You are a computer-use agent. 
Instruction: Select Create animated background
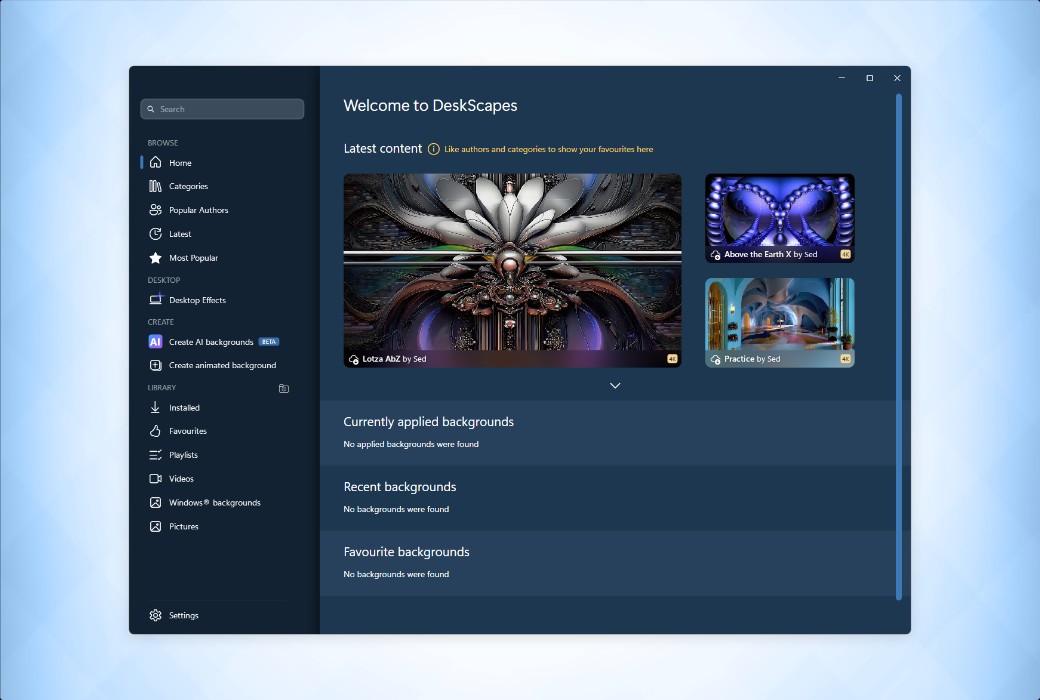[x=222, y=366]
